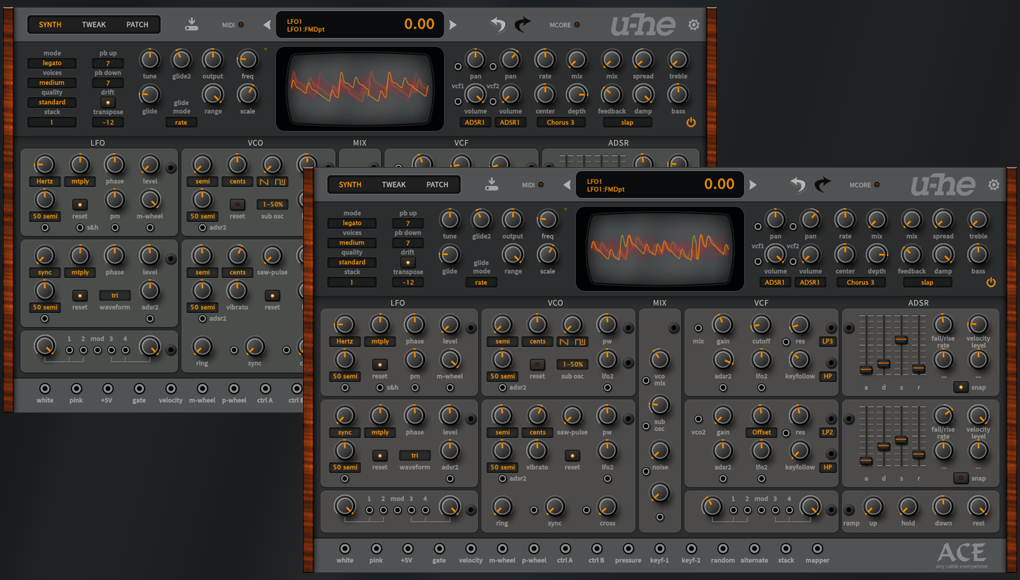Select VCO1 sawtooth waveform icon in front window

564,341
